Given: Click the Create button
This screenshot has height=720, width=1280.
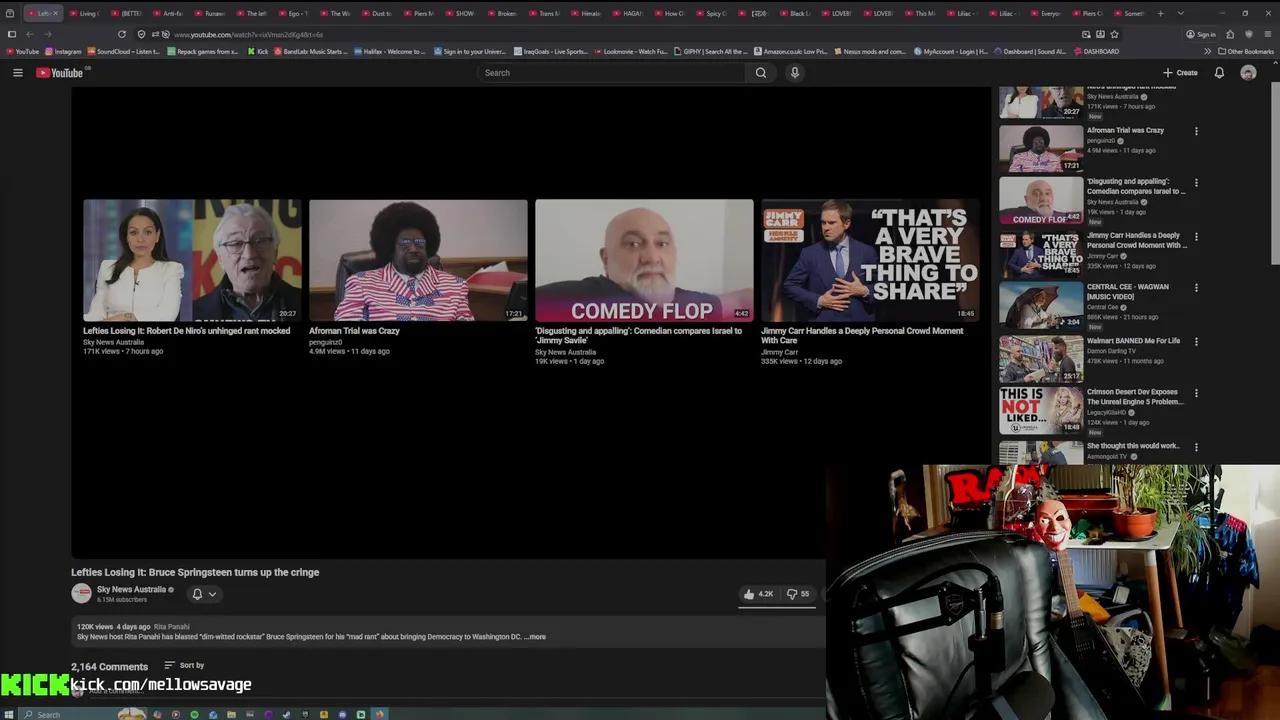Looking at the screenshot, I should point(1180,72).
